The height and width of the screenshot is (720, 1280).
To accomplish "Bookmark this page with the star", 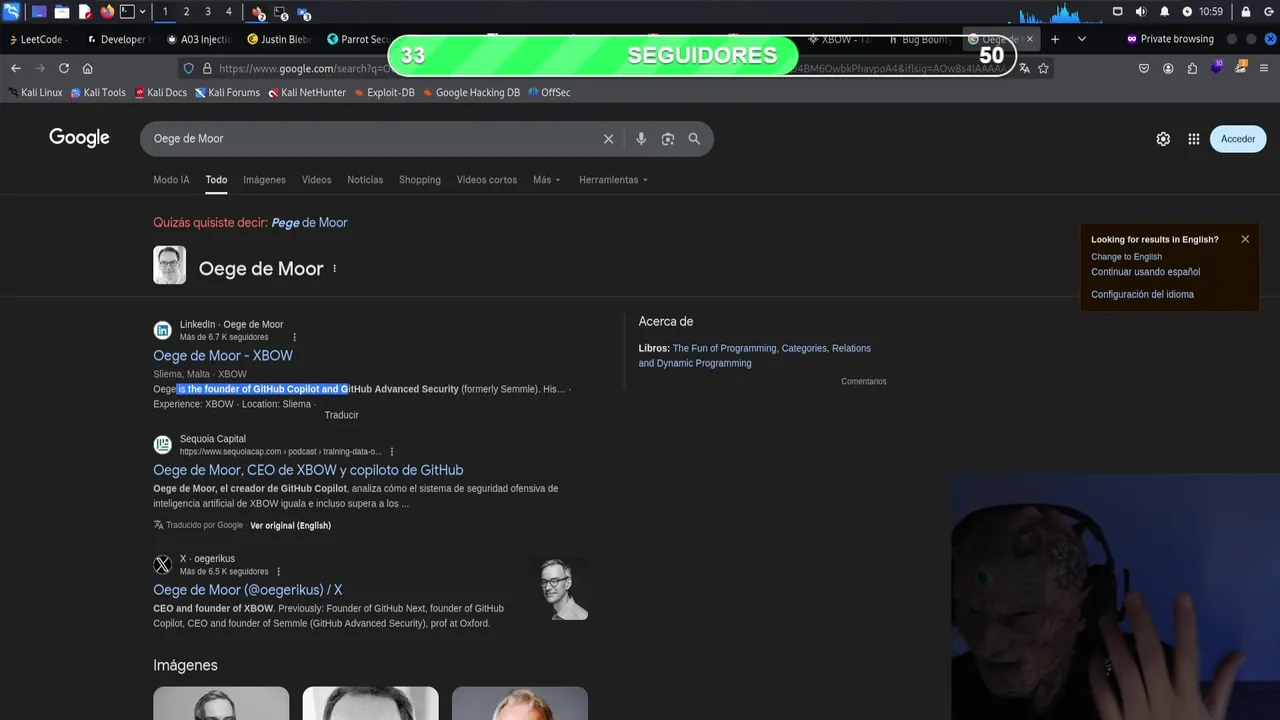I will pos(1043,69).
